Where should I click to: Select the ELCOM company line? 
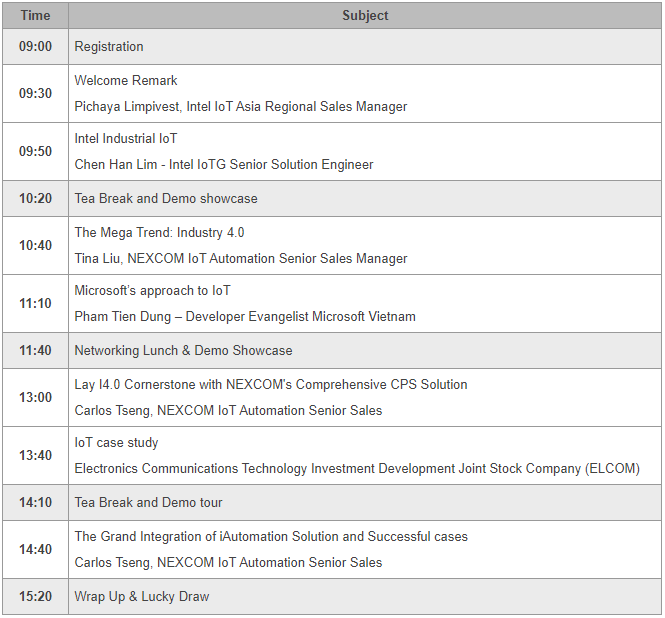pos(357,469)
